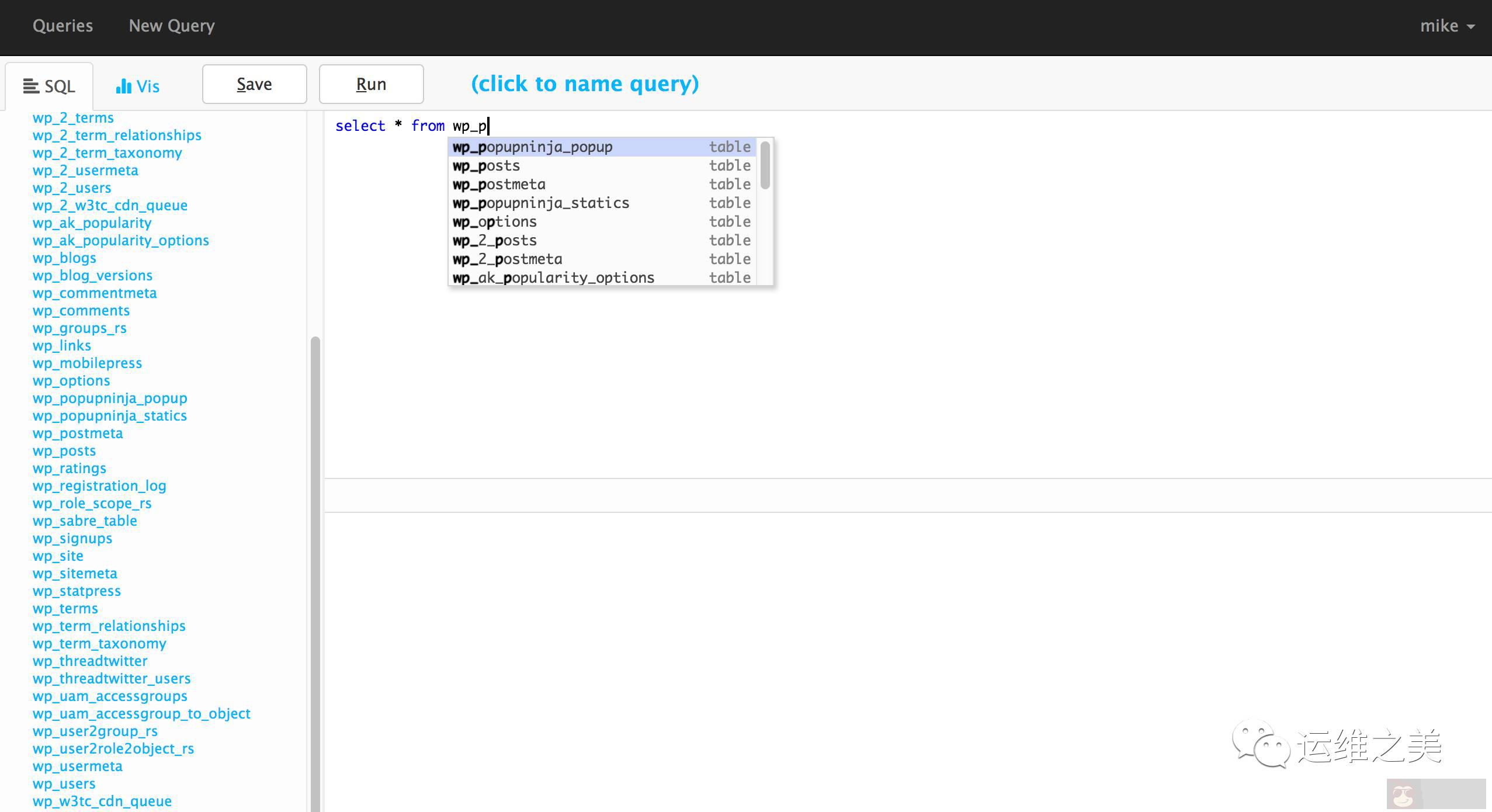The height and width of the screenshot is (812, 1492).
Task: Open wp_options table in sidebar
Action: click(x=71, y=380)
